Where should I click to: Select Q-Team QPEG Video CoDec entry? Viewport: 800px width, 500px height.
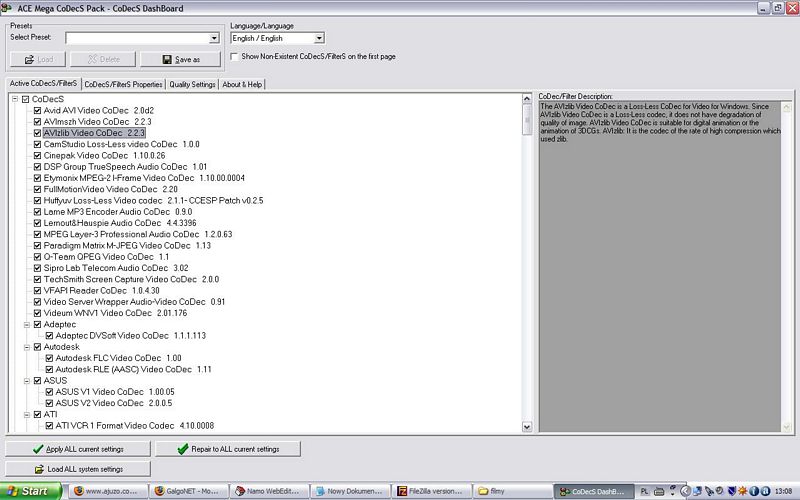pyautogui.click(x=106, y=257)
